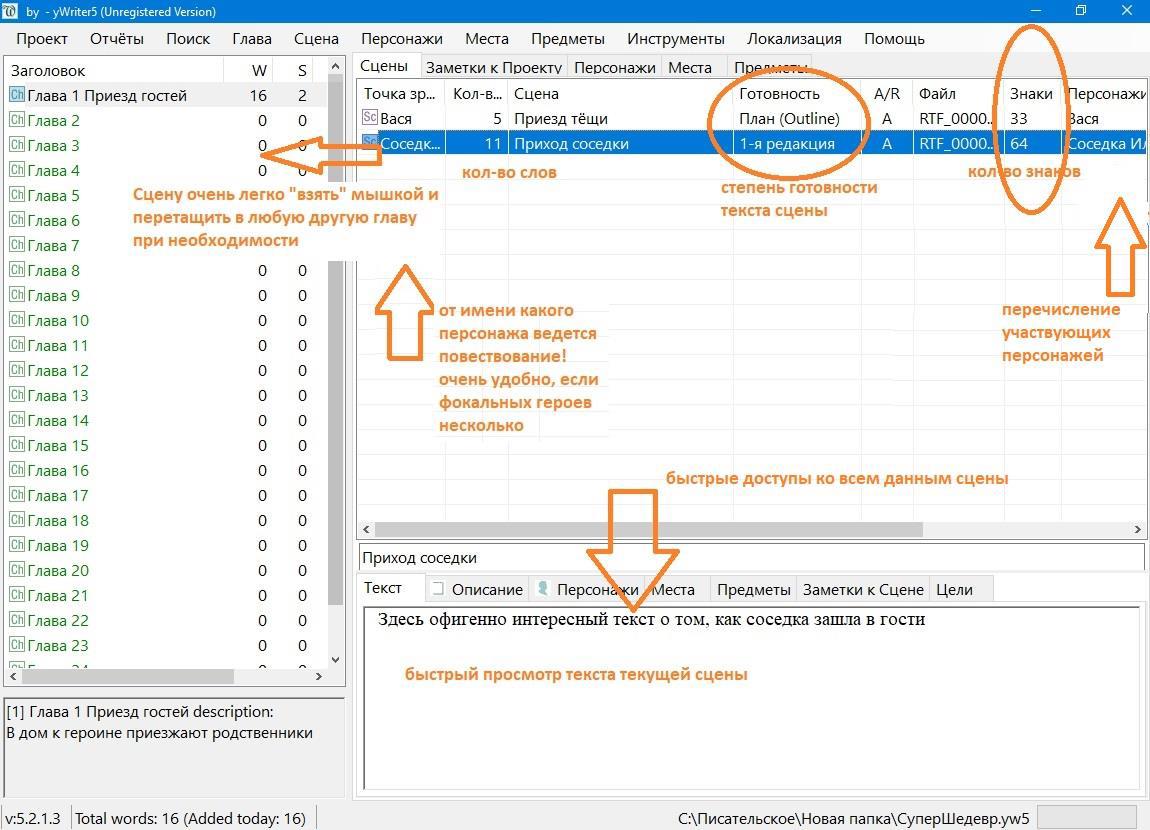
Task: Switch to the Заметки к Проекту tab
Action: pyautogui.click(x=493, y=67)
